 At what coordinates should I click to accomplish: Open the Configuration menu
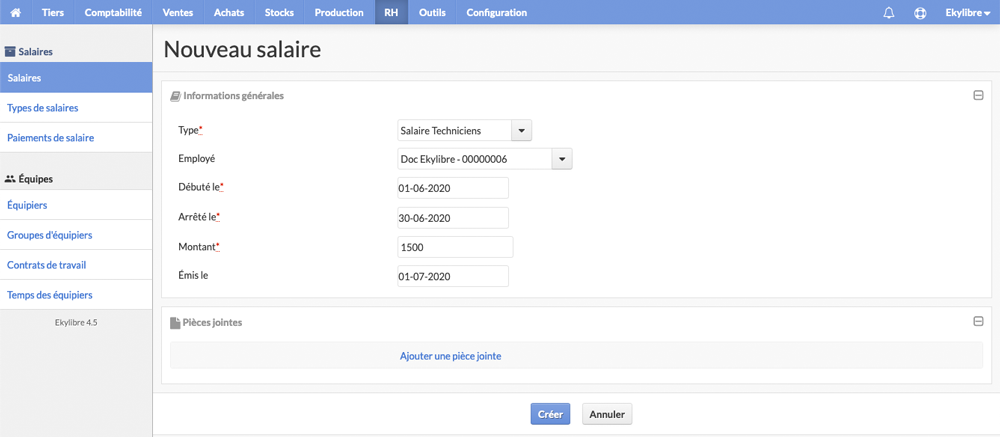tap(497, 12)
